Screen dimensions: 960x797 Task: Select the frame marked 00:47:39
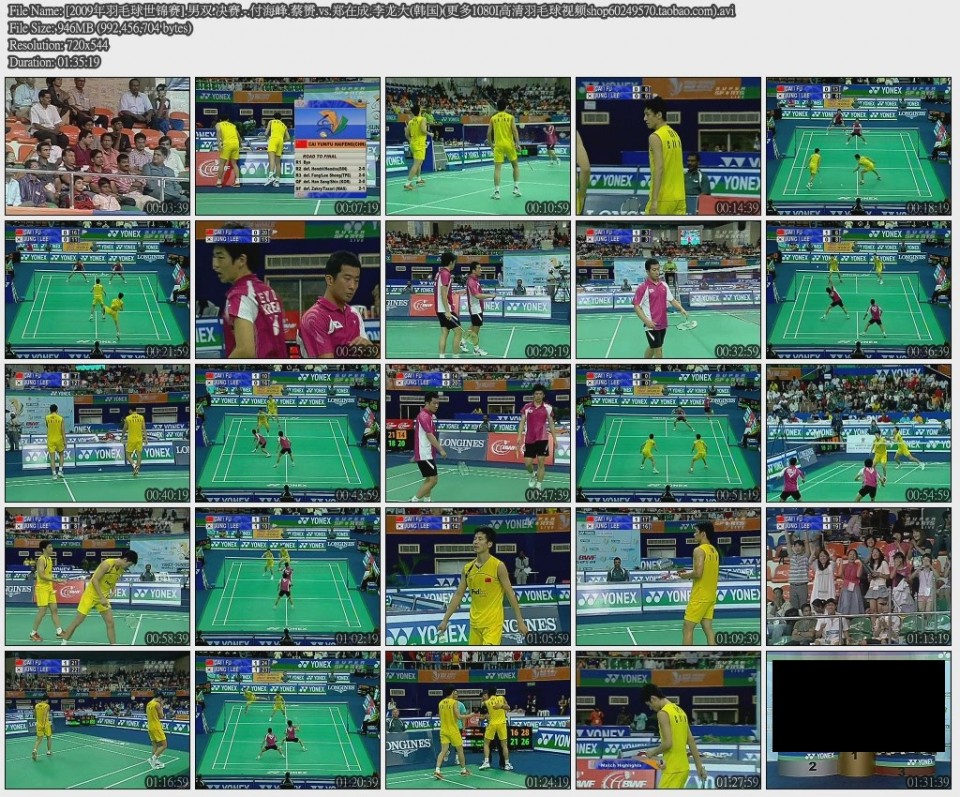[478, 433]
